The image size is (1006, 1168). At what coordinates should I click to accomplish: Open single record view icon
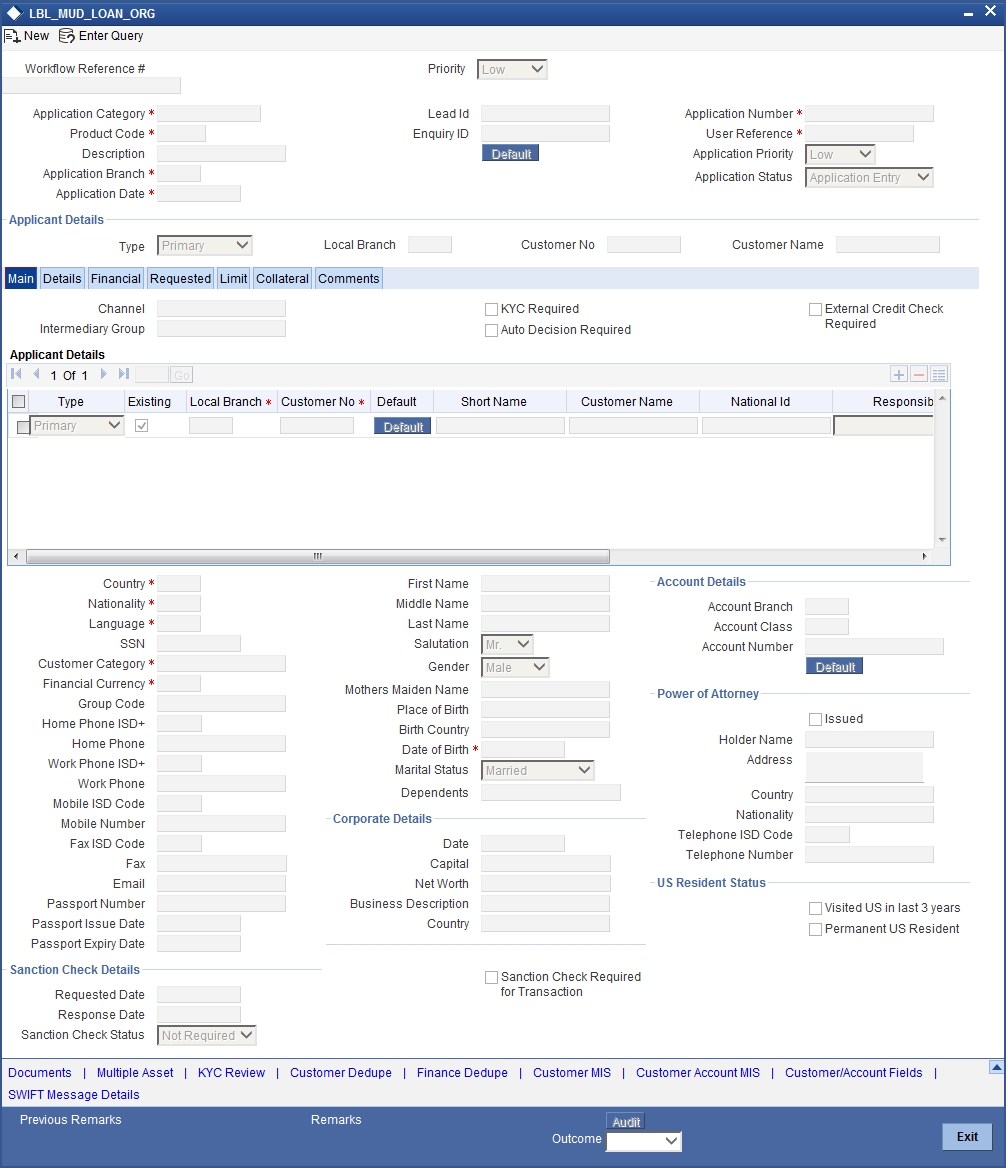coord(939,375)
